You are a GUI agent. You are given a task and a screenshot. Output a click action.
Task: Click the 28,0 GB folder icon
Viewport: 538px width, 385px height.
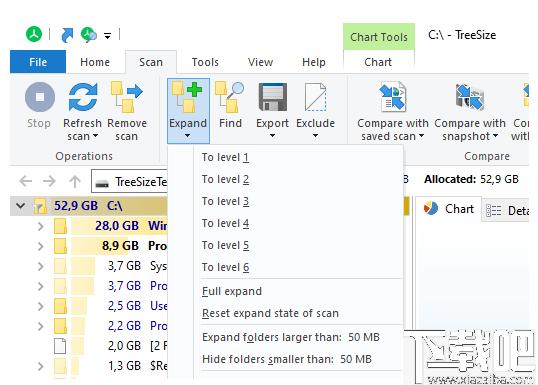point(60,226)
